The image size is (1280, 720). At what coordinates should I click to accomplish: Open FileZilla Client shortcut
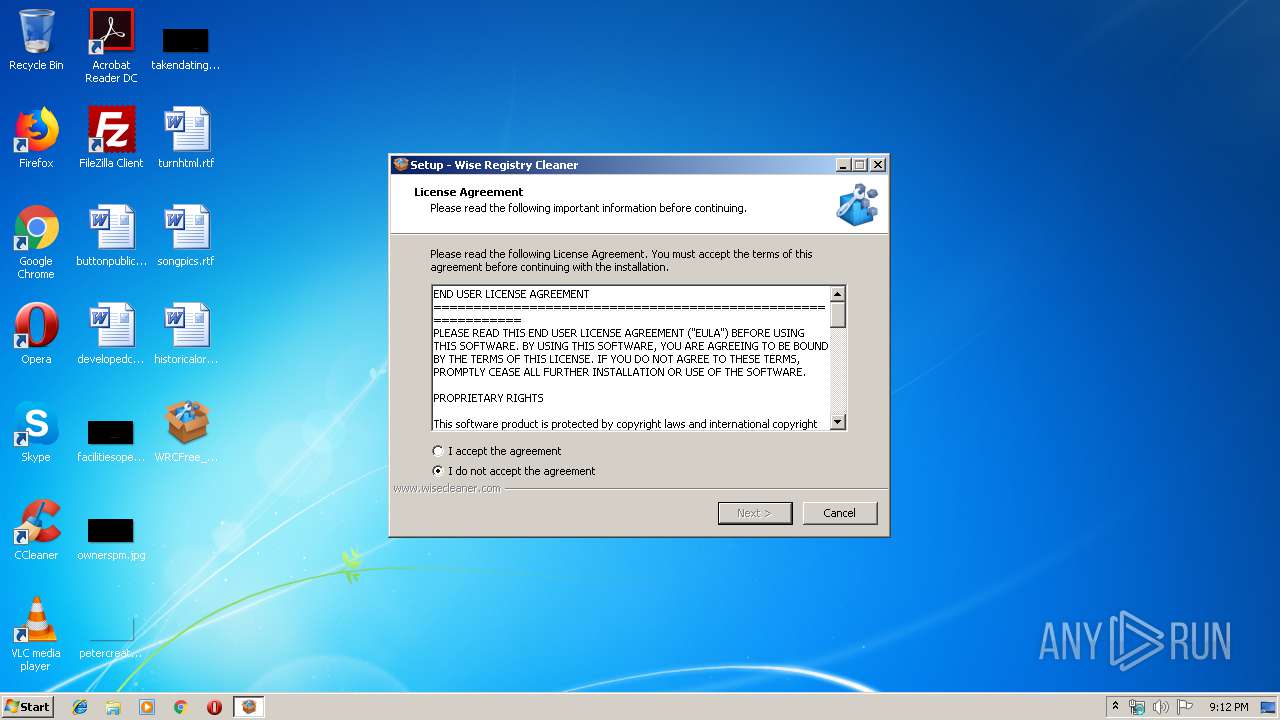pyautogui.click(x=111, y=138)
